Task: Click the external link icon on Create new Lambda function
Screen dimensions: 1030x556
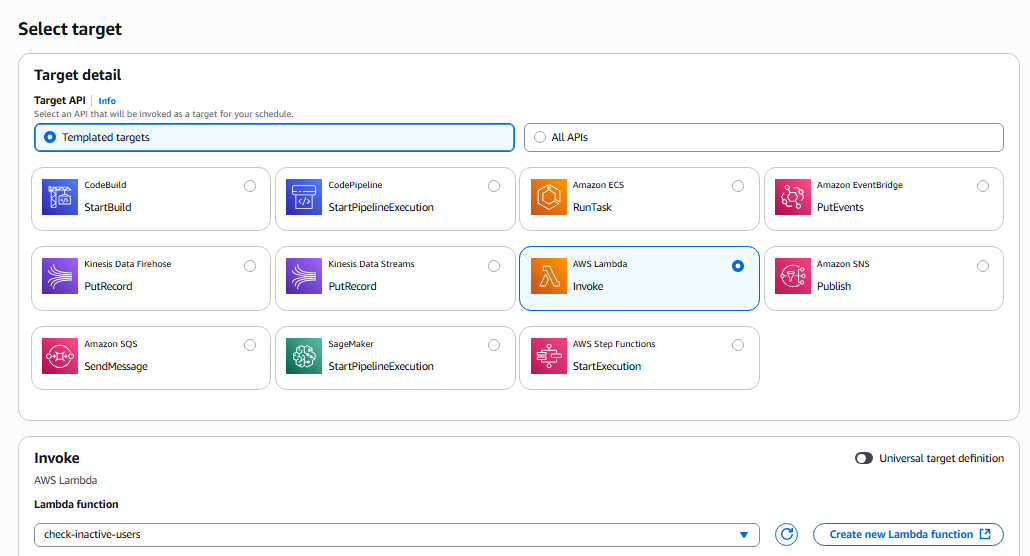Action: coord(985,534)
